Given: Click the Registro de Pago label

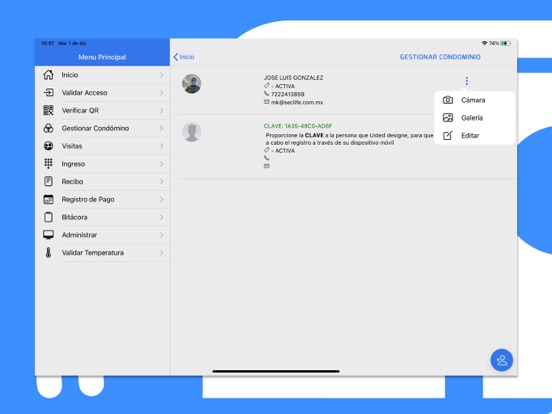Looking at the screenshot, I should coord(88,199).
